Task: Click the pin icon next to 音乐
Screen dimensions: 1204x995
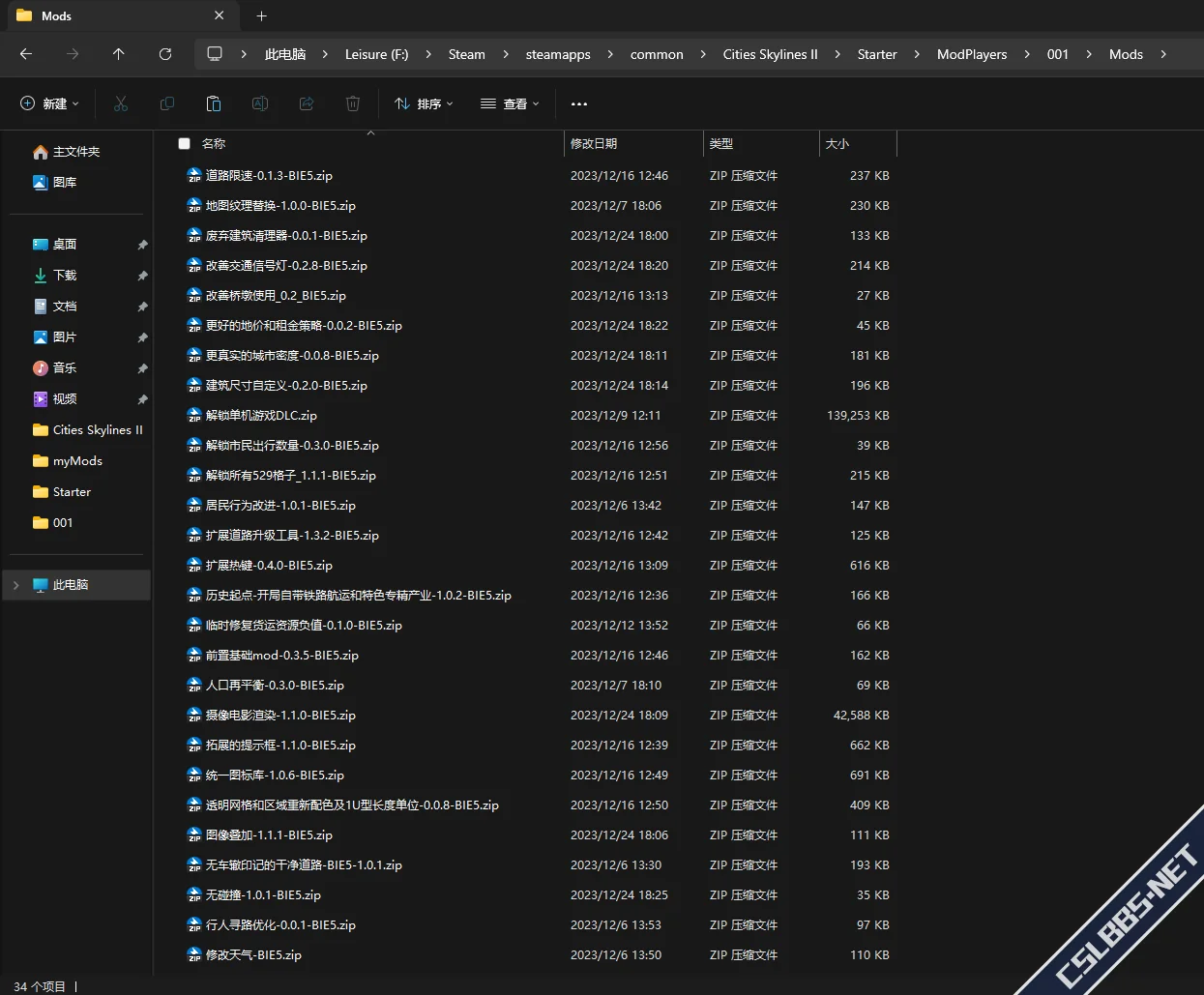Action: [x=142, y=368]
